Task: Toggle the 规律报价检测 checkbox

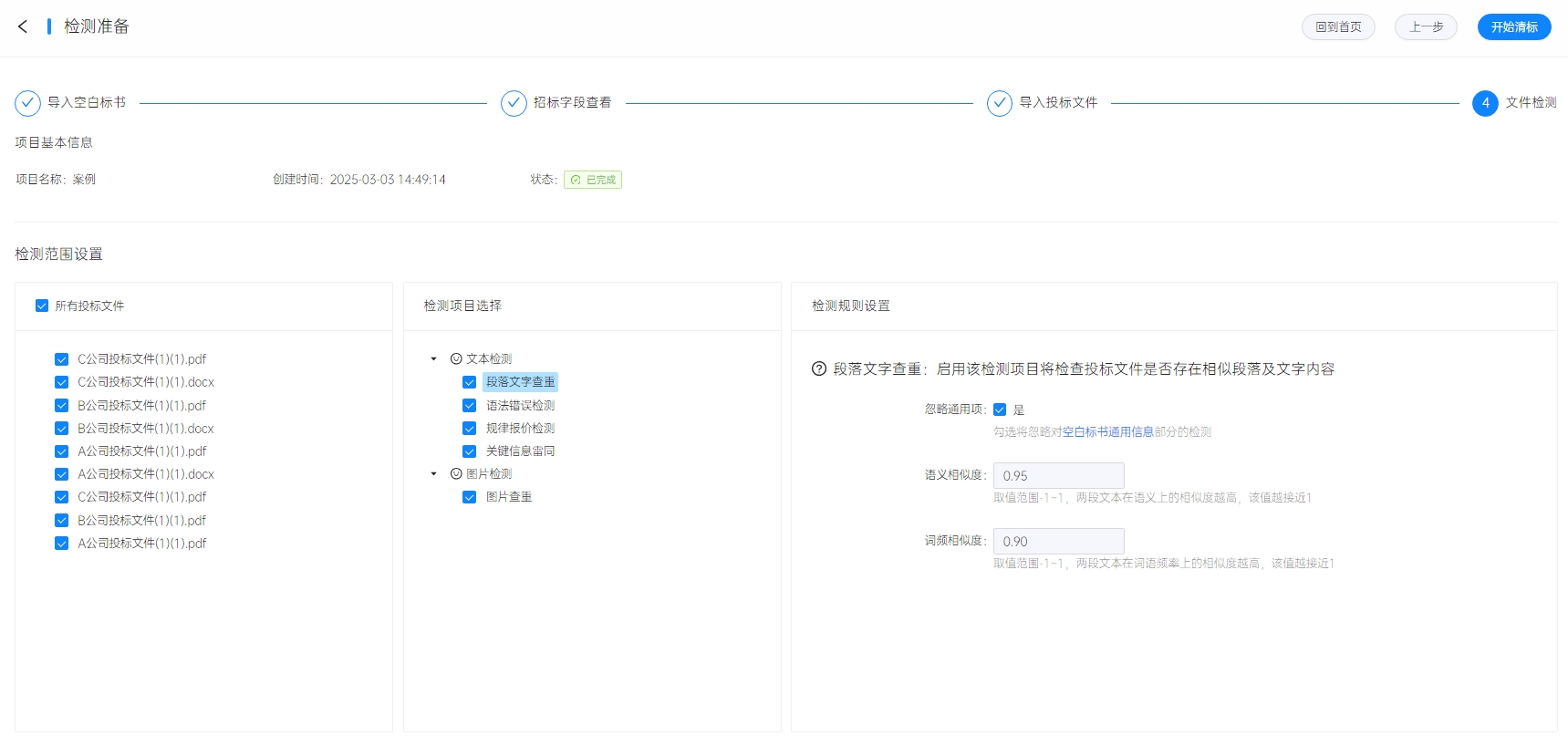Action: tap(469, 429)
